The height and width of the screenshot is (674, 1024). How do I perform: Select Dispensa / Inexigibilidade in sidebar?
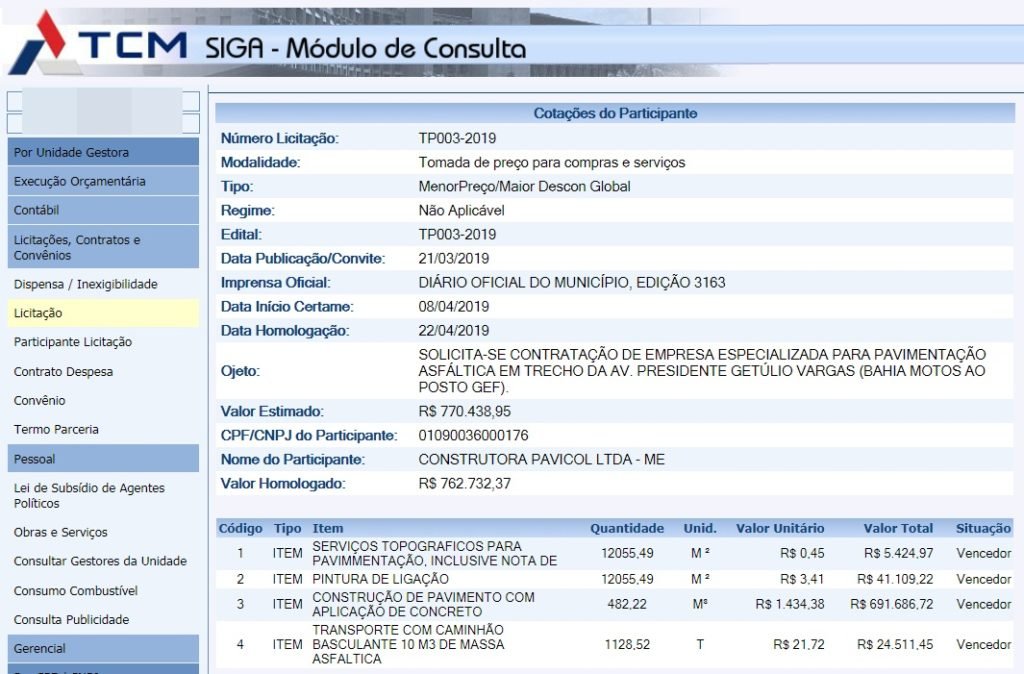pos(86,284)
